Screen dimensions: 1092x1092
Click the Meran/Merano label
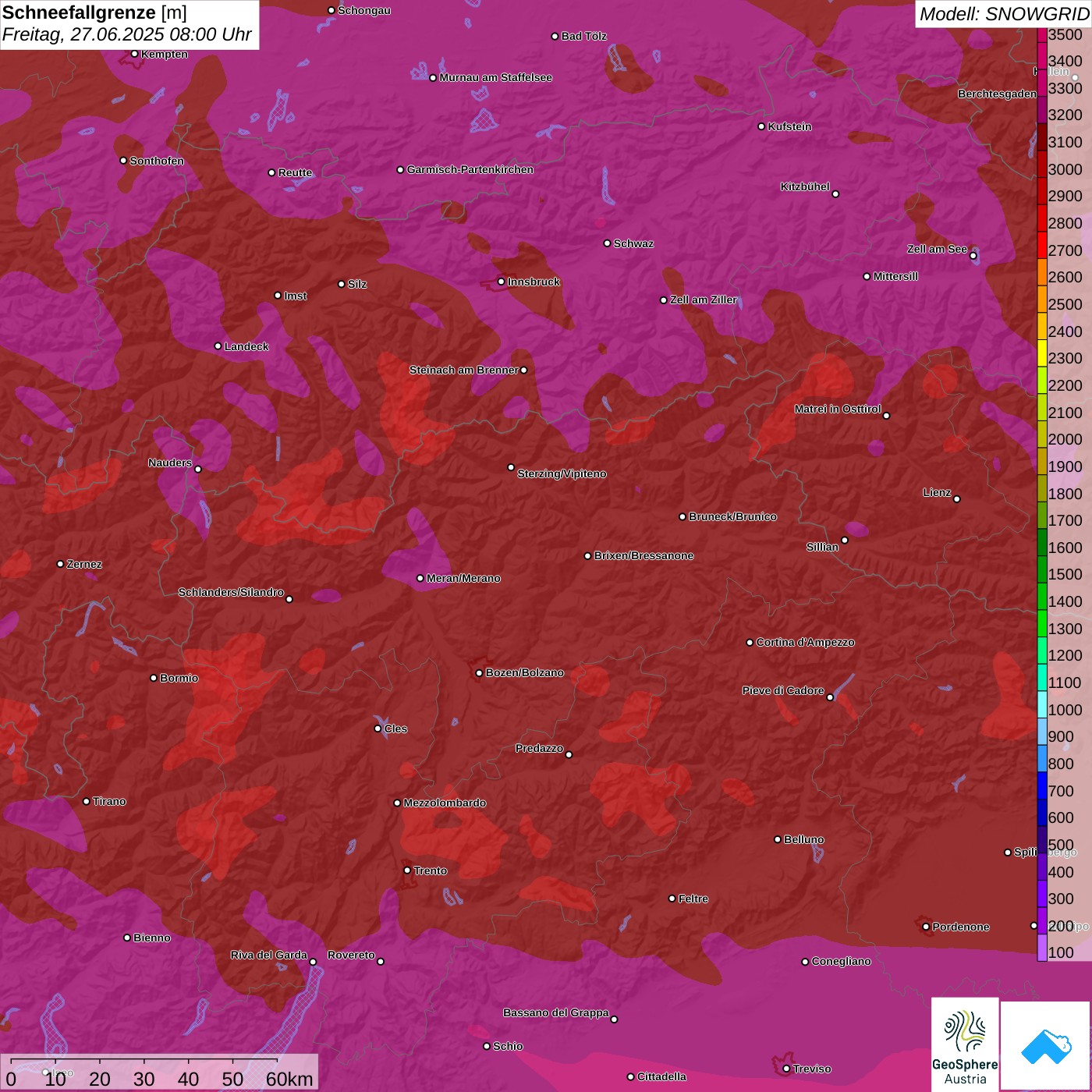463,578
